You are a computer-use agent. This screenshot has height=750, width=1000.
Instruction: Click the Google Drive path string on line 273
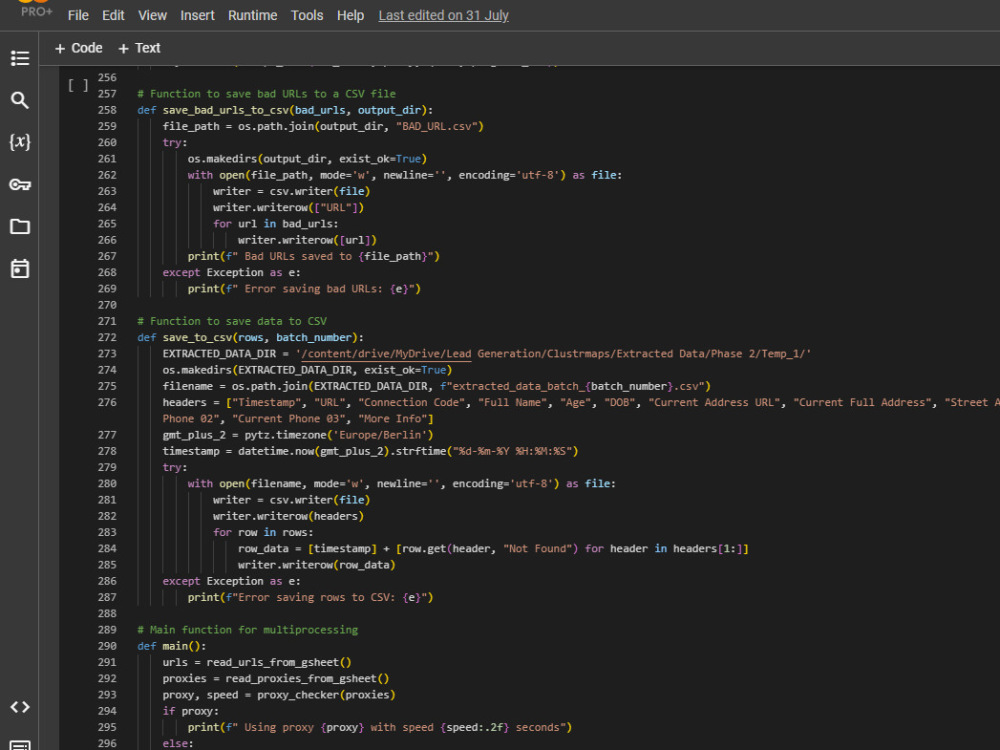553,354
